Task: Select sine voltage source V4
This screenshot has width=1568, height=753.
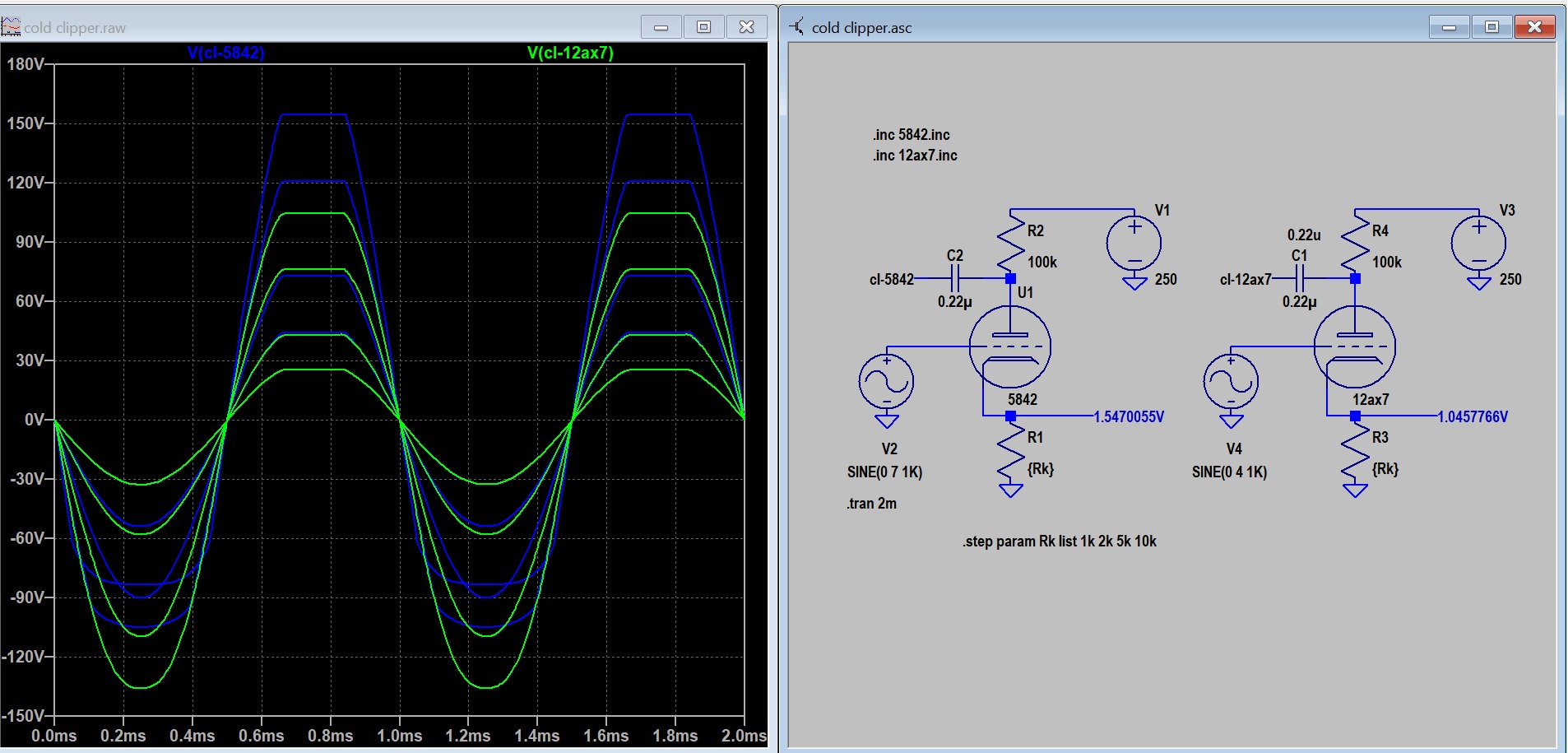Action: [1231, 382]
